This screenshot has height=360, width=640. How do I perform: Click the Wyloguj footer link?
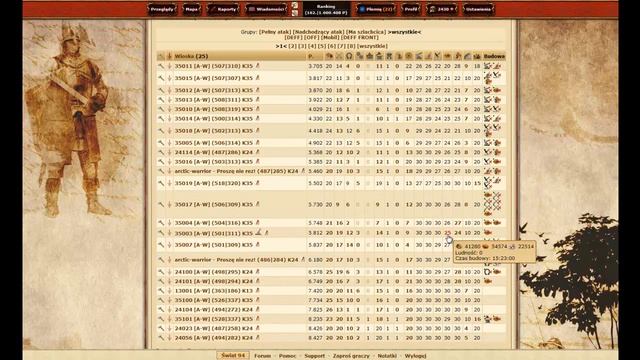(416, 356)
